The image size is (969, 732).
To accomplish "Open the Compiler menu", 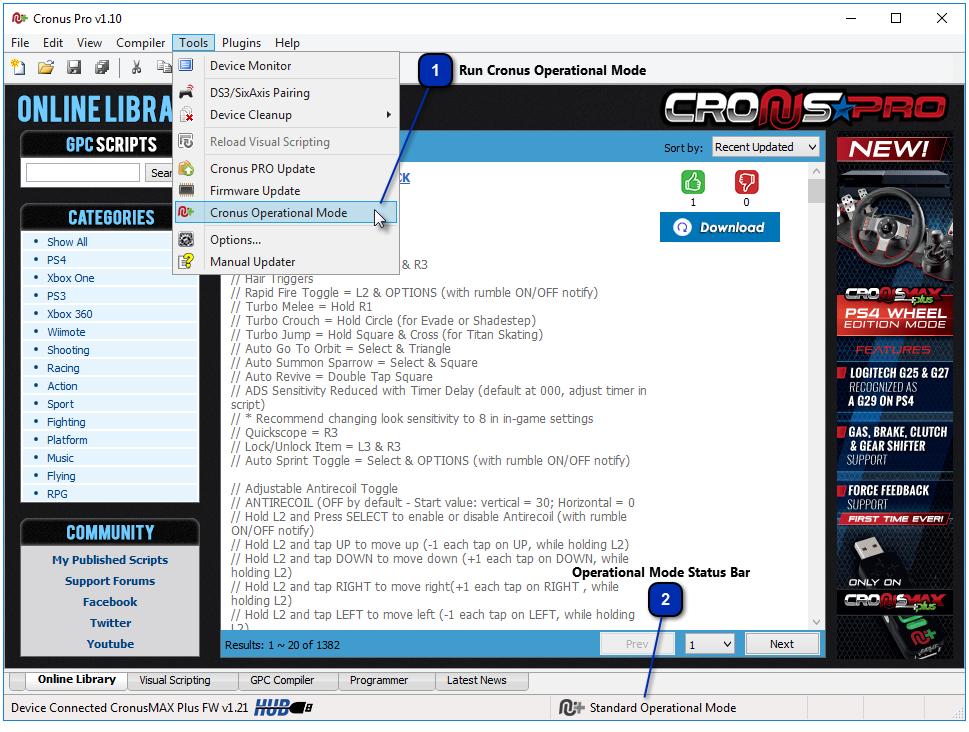I will tap(140, 43).
